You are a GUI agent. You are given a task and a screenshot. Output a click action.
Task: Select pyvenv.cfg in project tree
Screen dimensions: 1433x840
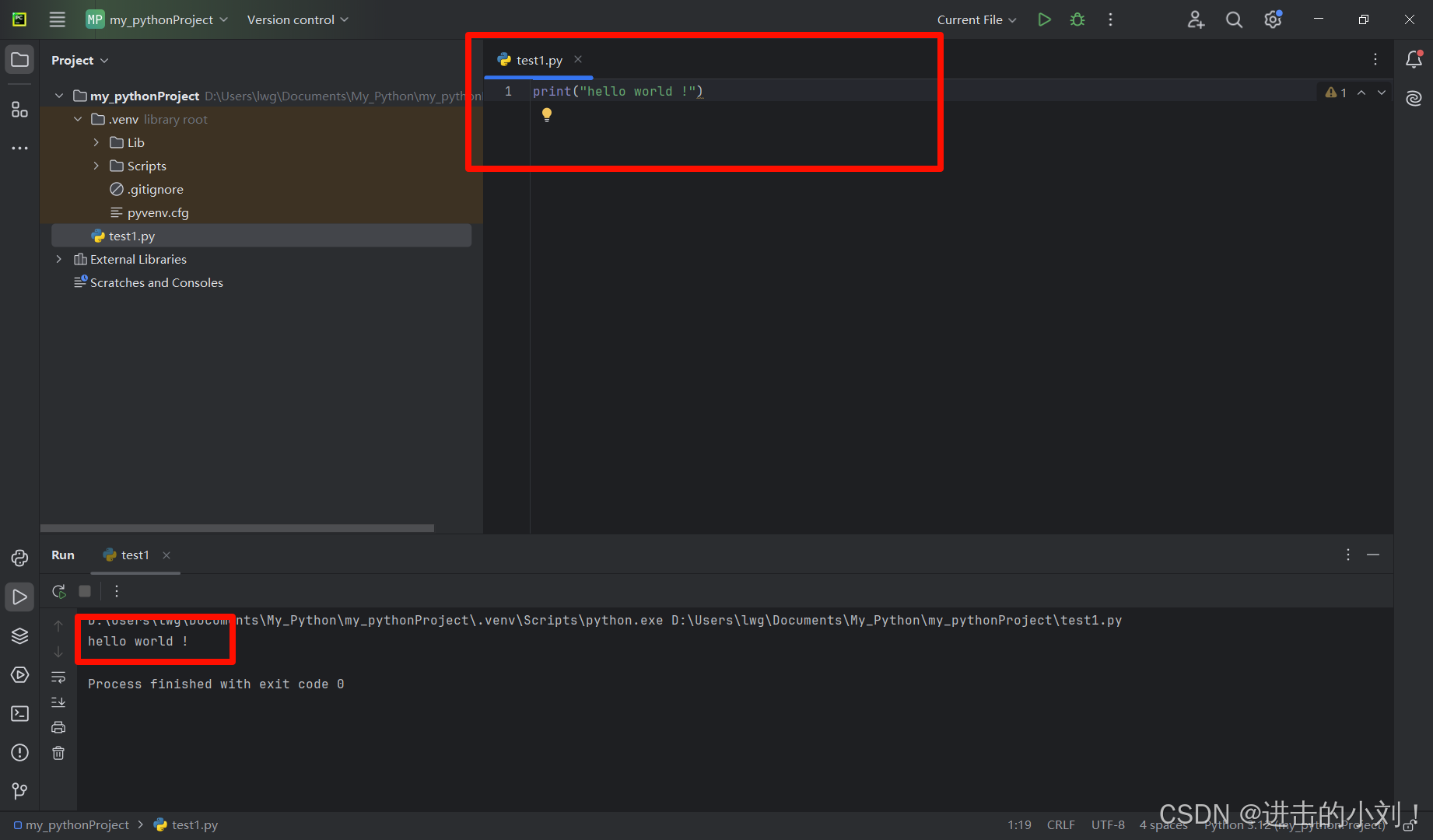coord(149,212)
